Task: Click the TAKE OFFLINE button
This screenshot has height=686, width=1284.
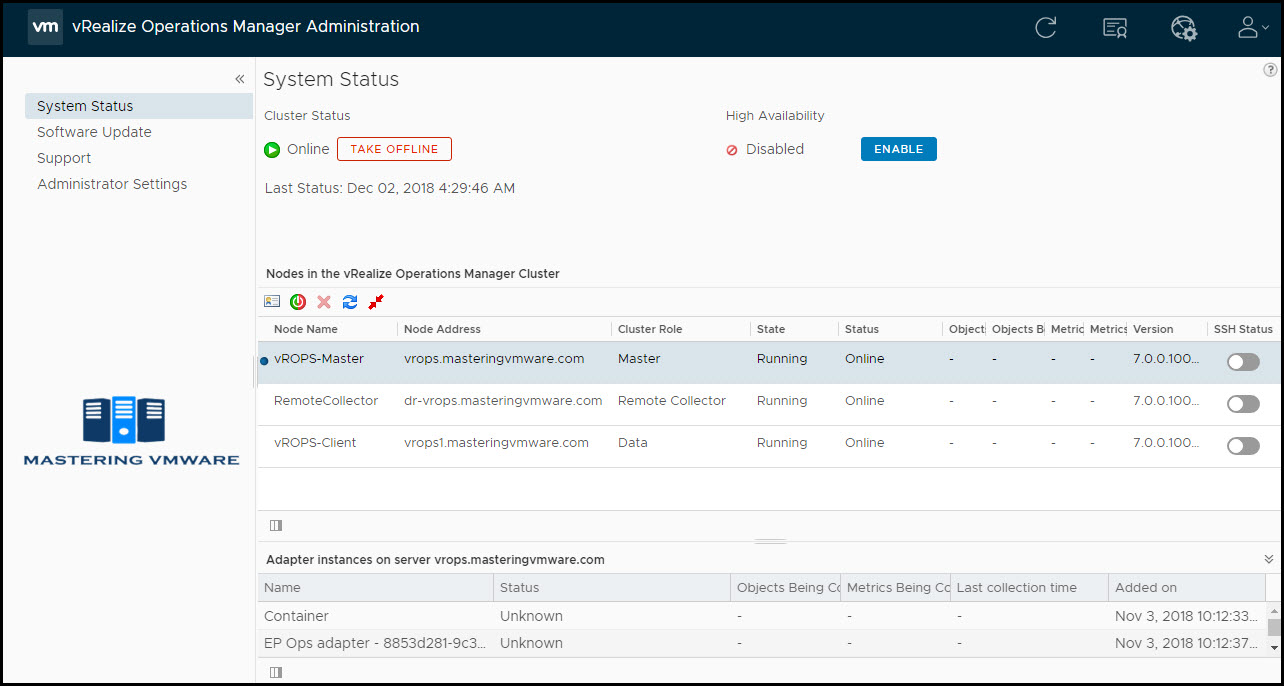Action: coord(394,149)
